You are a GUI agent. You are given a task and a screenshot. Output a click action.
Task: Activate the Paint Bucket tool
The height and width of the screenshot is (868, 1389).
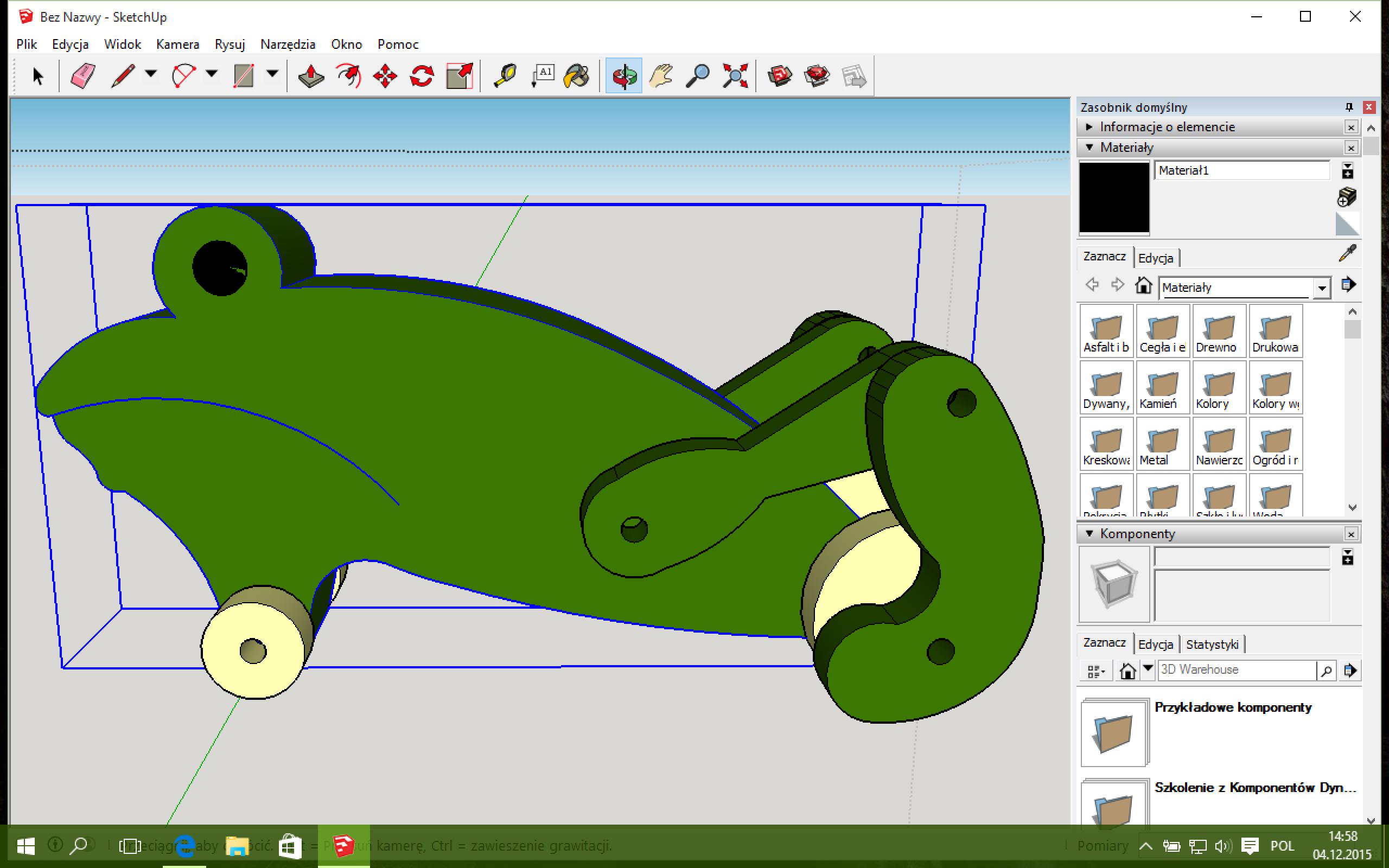pyautogui.click(x=577, y=76)
